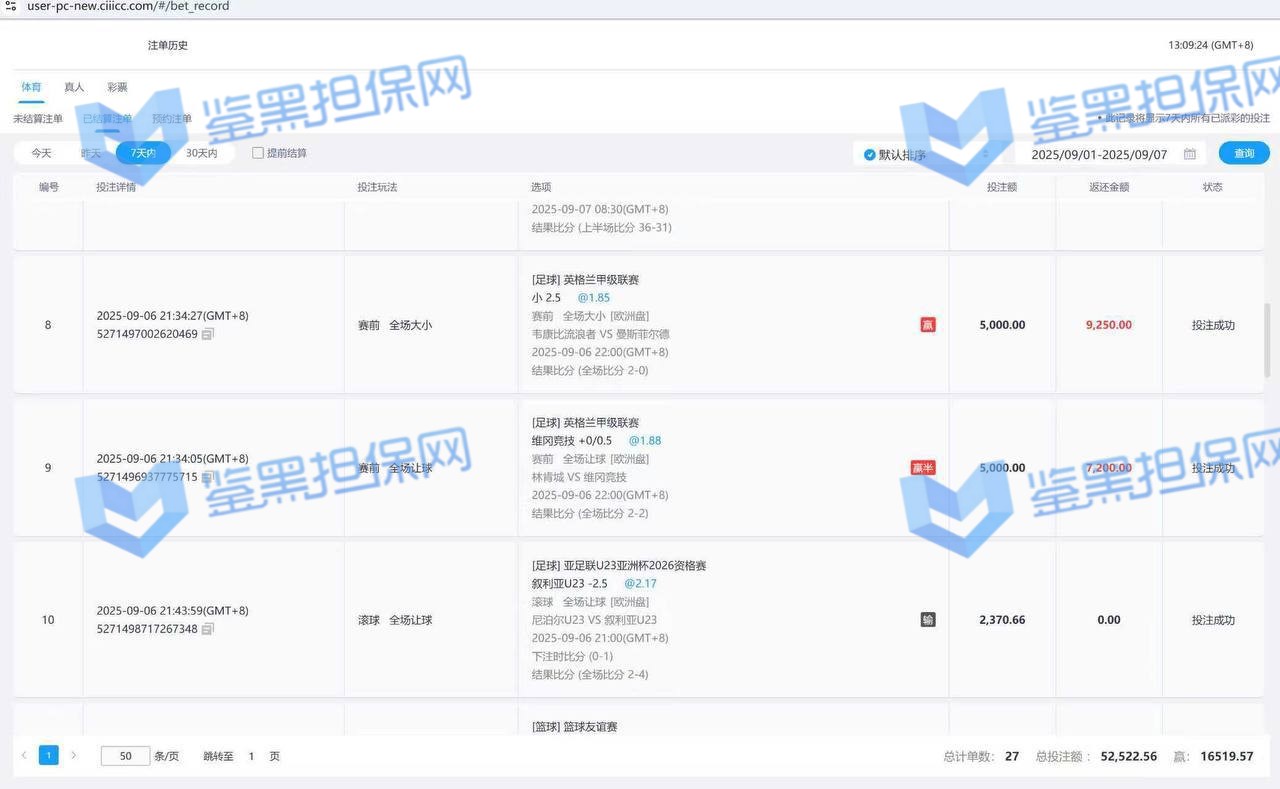Click the 赢半 result badge in row 9
The image size is (1280, 789).
coord(923,468)
